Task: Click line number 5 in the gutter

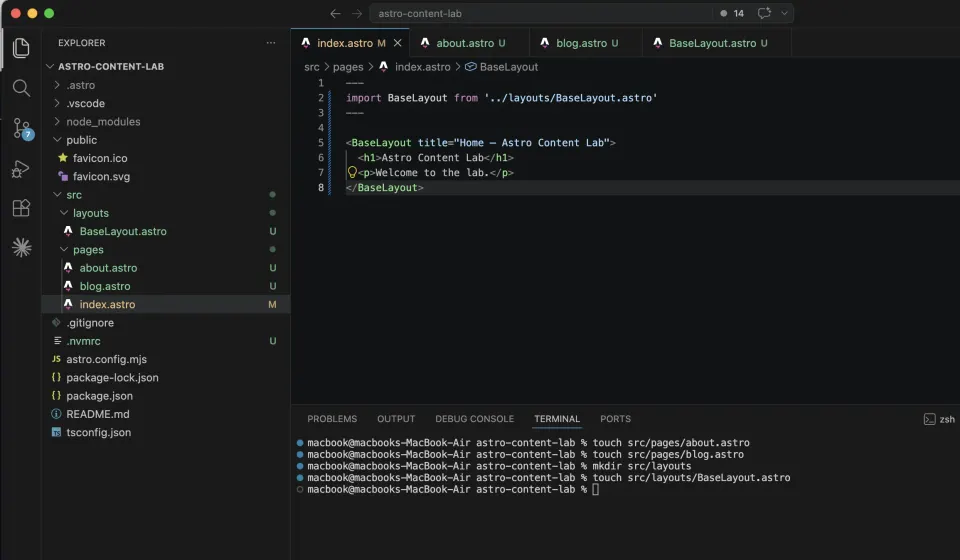Action: (x=320, y=143)
